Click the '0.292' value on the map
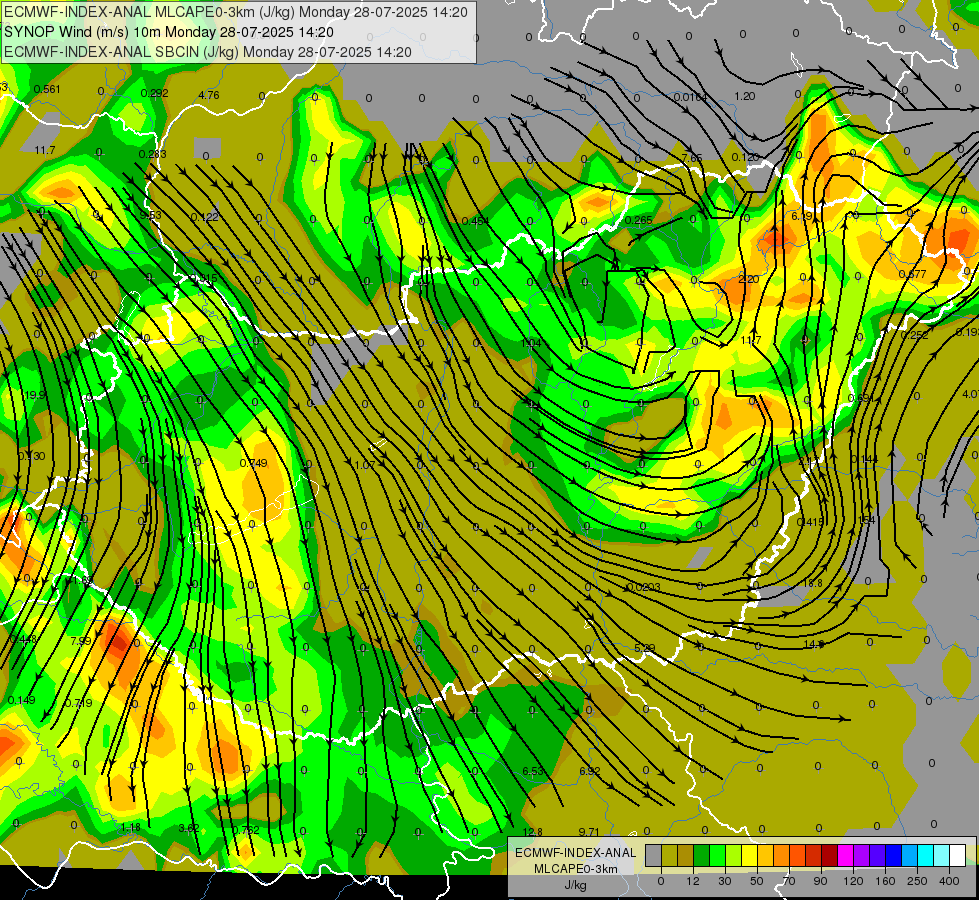Image resolution: width=979 pixels, height=900 pixels. 154,94
